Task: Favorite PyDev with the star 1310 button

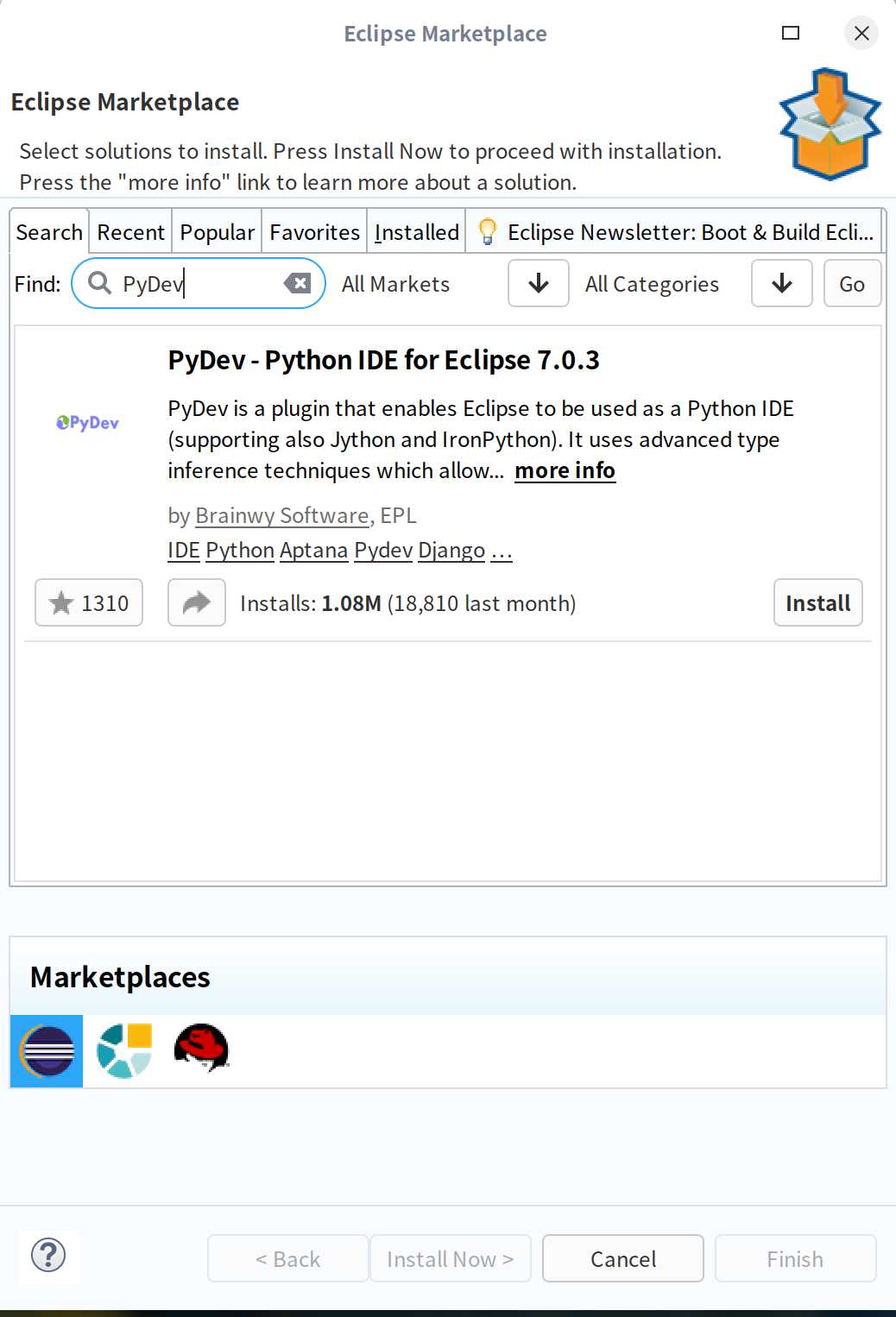Action: (89, 602)
